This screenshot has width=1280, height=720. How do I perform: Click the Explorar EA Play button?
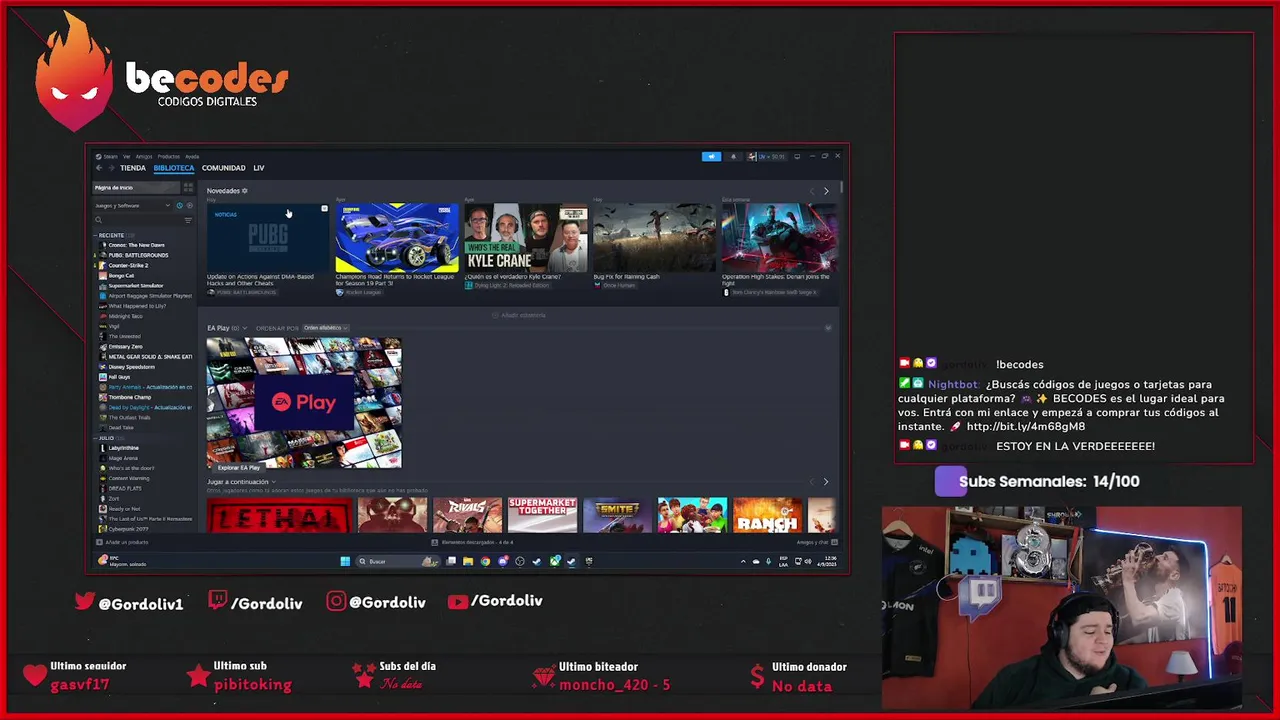coord(239,467)
